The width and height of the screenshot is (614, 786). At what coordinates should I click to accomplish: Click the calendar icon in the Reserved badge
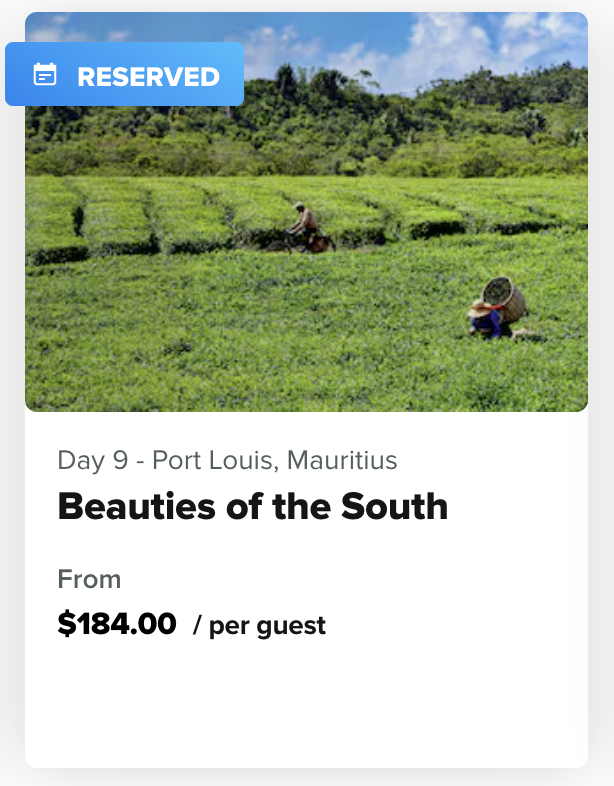(45, 75)
